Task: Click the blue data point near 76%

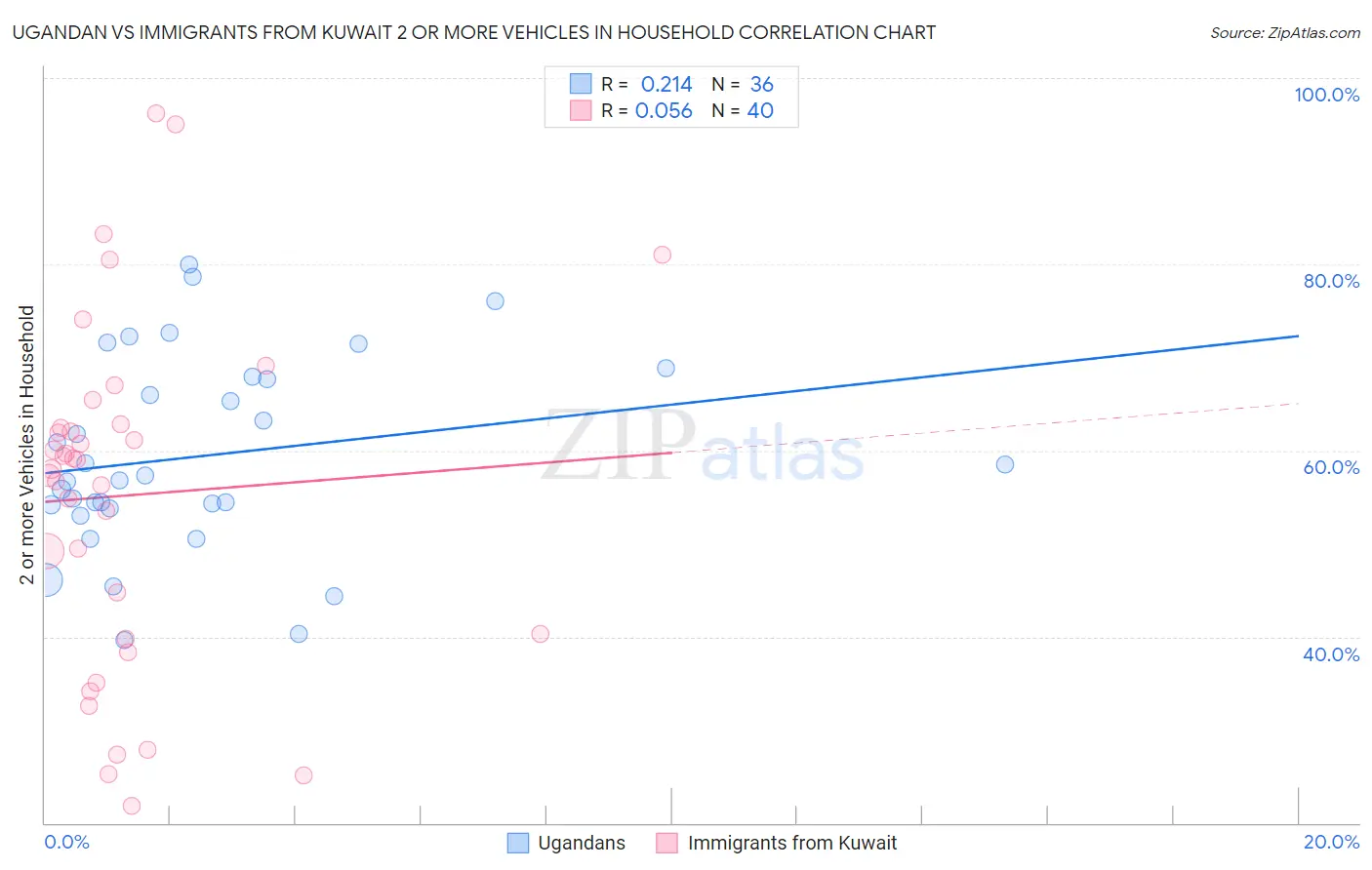Action: (495, 301)
